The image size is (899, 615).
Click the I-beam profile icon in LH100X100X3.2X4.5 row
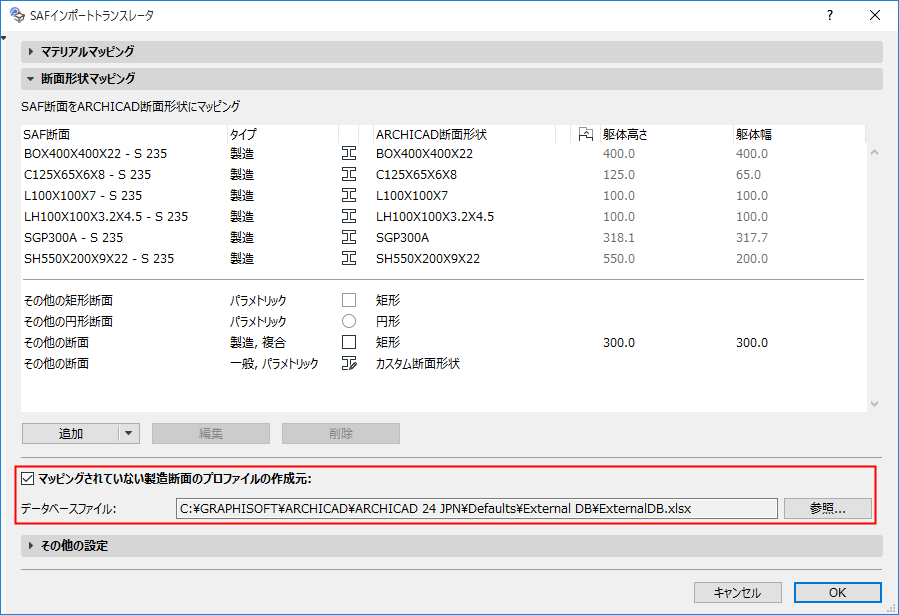click(x=349, y=216)
